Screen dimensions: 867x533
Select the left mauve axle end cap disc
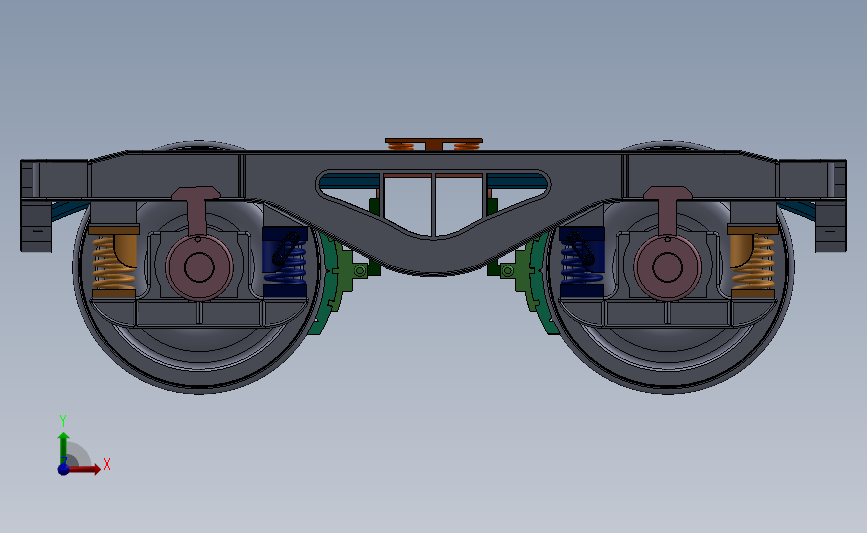click(199, 268)
